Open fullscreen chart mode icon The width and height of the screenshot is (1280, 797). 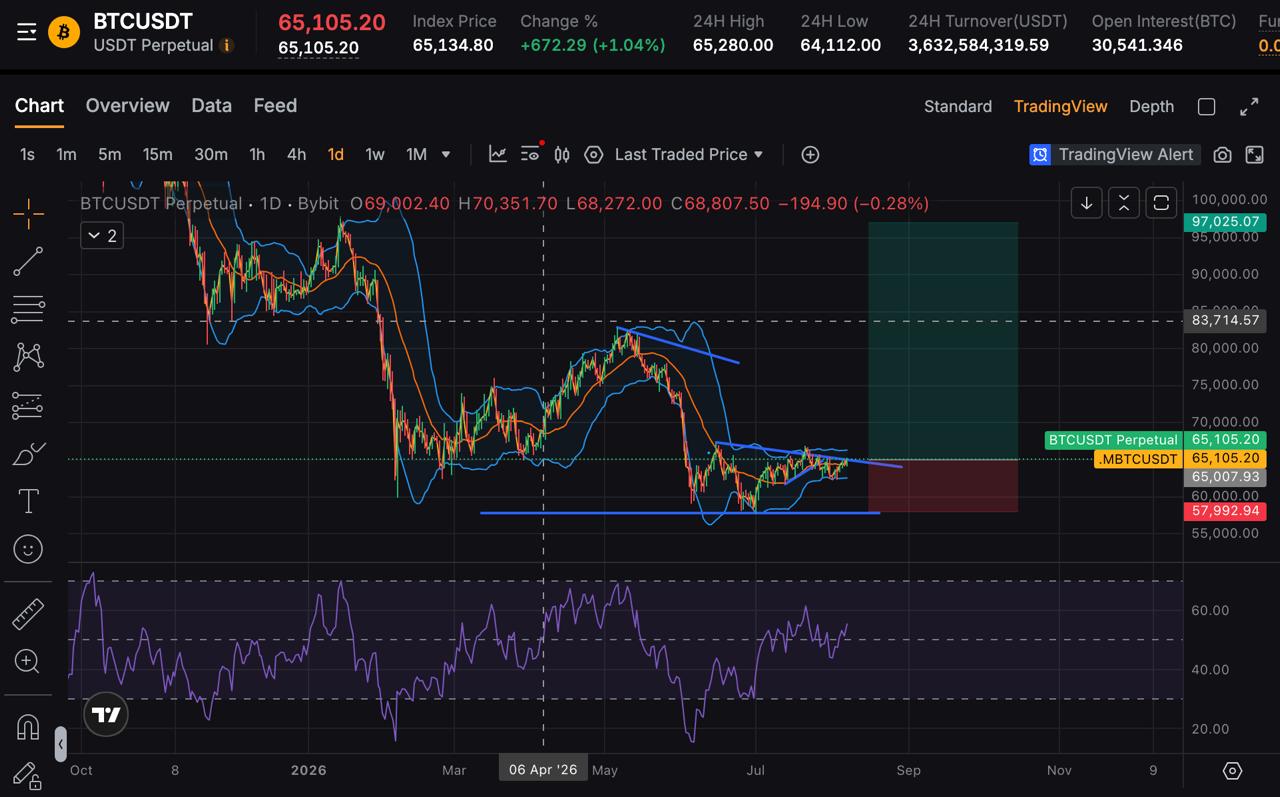[1254, 154]
